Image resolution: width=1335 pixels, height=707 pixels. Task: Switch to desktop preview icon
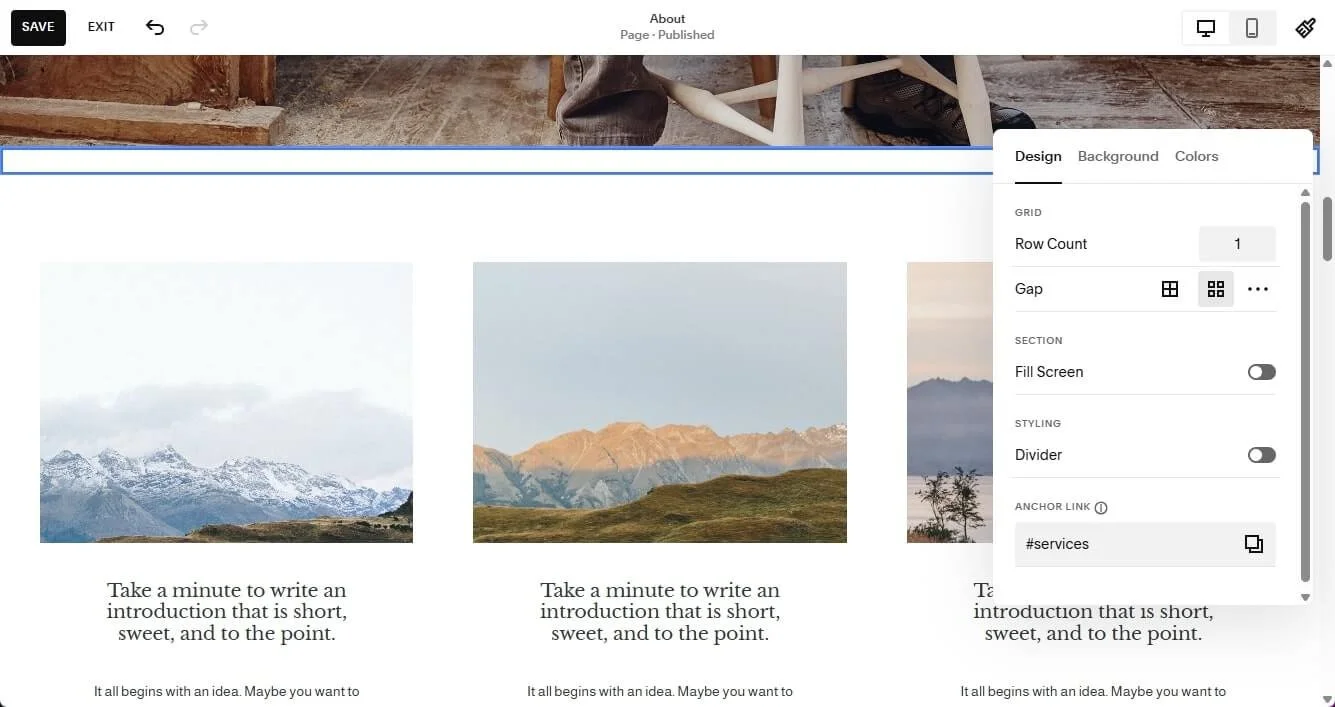point(1205,27)
